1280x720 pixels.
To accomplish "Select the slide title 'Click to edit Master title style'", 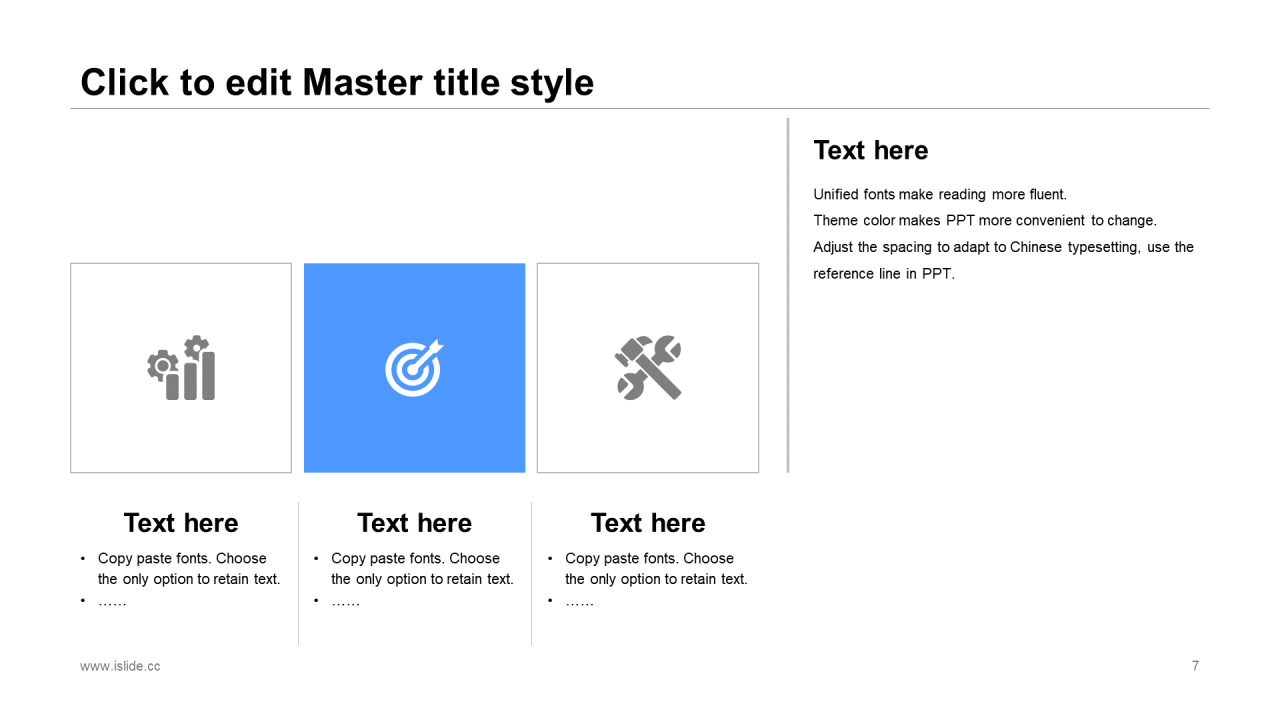I will [337, 82].
